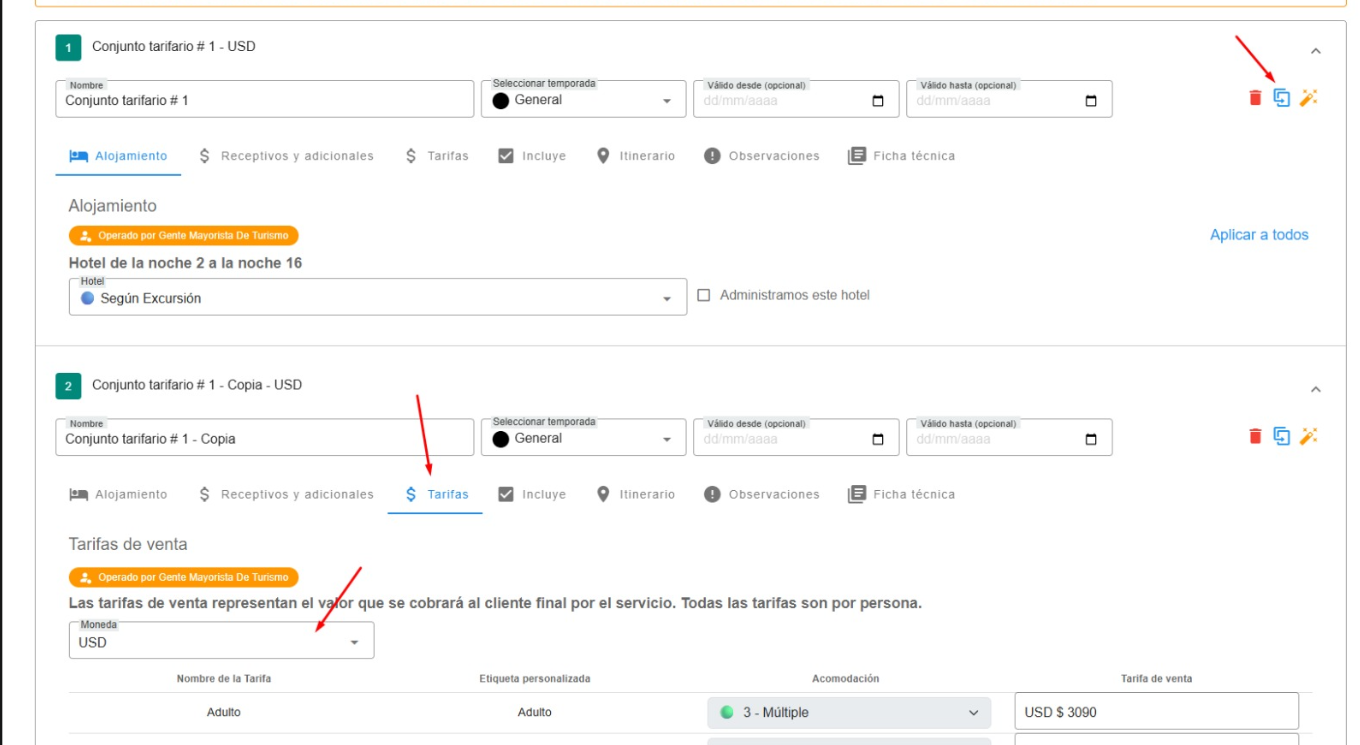Enable Administramos este hotel checkbox
This screenshot has height=745, width=1360.
(704, 295)
